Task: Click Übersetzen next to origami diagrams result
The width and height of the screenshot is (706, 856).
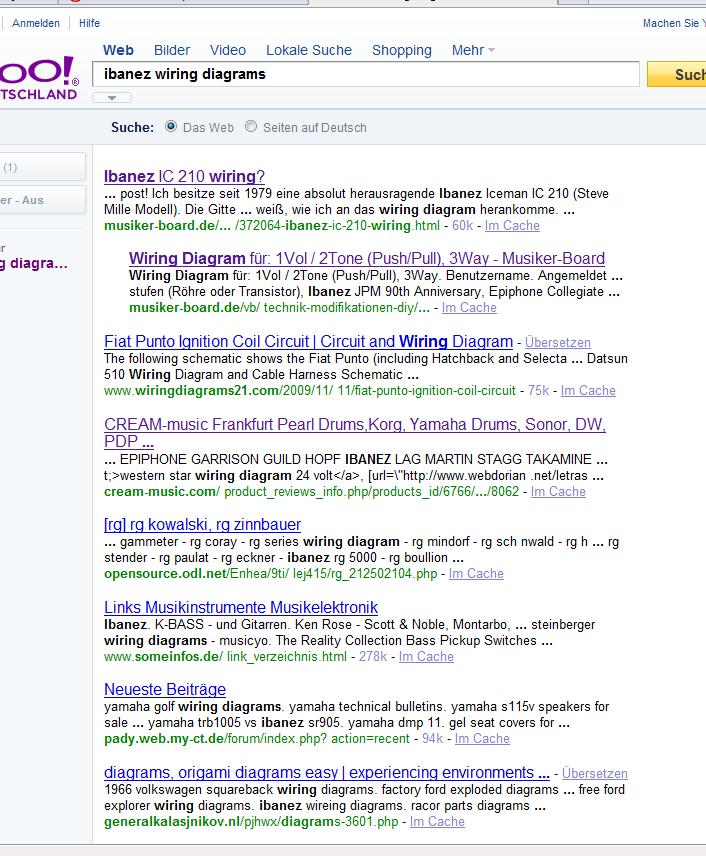Action: click(x=595, y=774)
